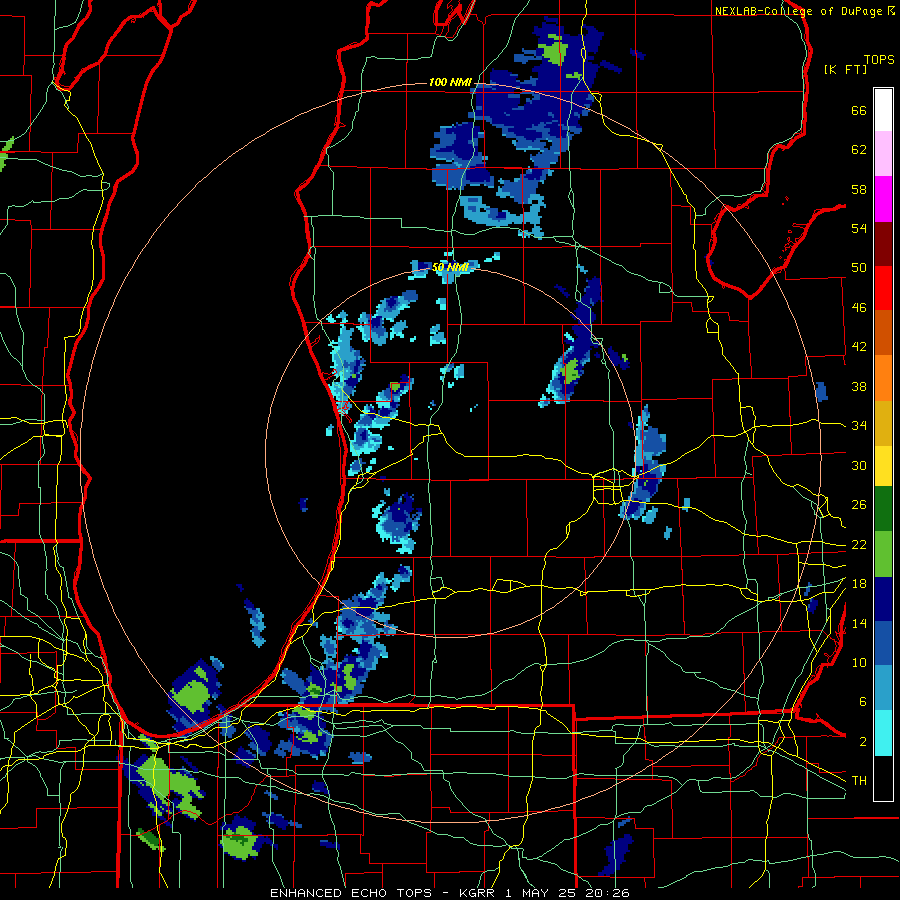The width and height of the screenshot is (900, 900).
Task: Click the 50 NMI range ring label
Action: point(449,267)
